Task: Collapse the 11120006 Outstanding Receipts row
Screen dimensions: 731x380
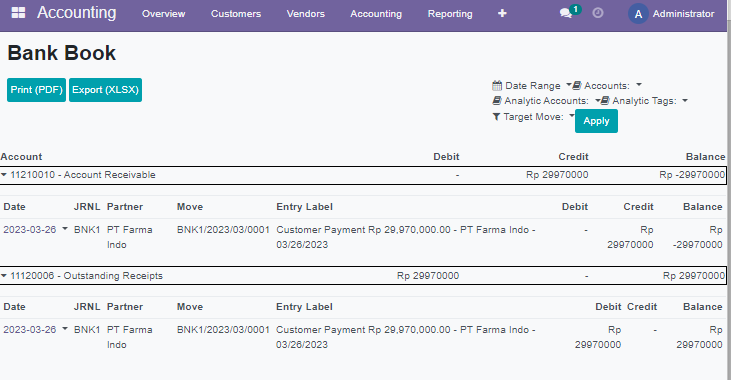Action: [x=4, y=276]
